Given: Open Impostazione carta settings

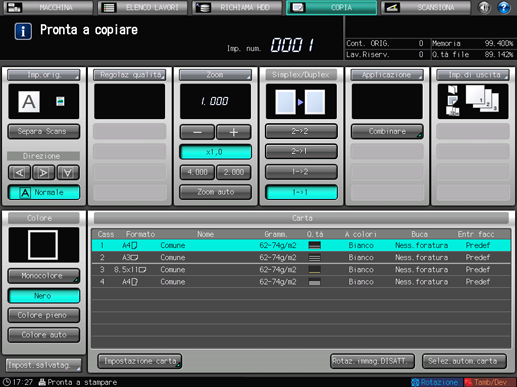Looking at the screenshot, I should (140, 361).
